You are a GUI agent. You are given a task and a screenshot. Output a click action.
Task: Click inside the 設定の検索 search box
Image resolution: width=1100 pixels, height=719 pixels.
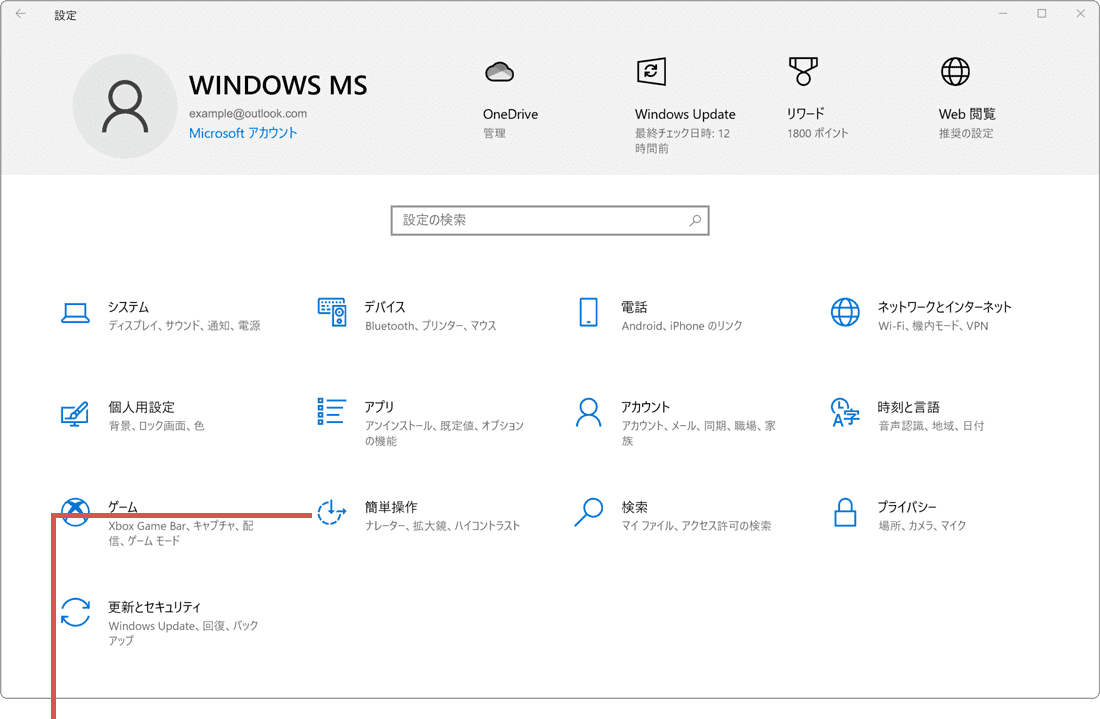(x=550, y=220)
